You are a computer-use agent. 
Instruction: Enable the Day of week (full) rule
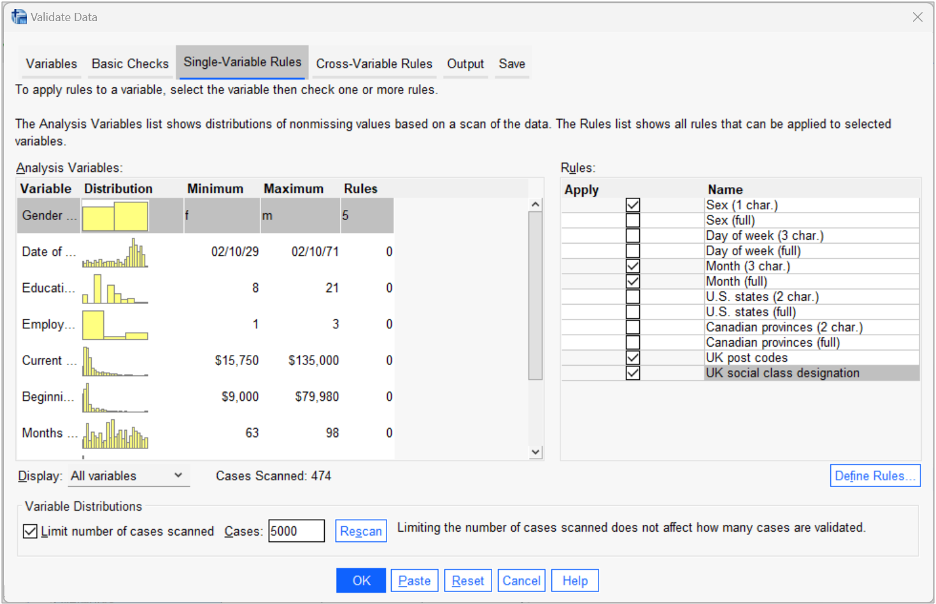[633, 251]
